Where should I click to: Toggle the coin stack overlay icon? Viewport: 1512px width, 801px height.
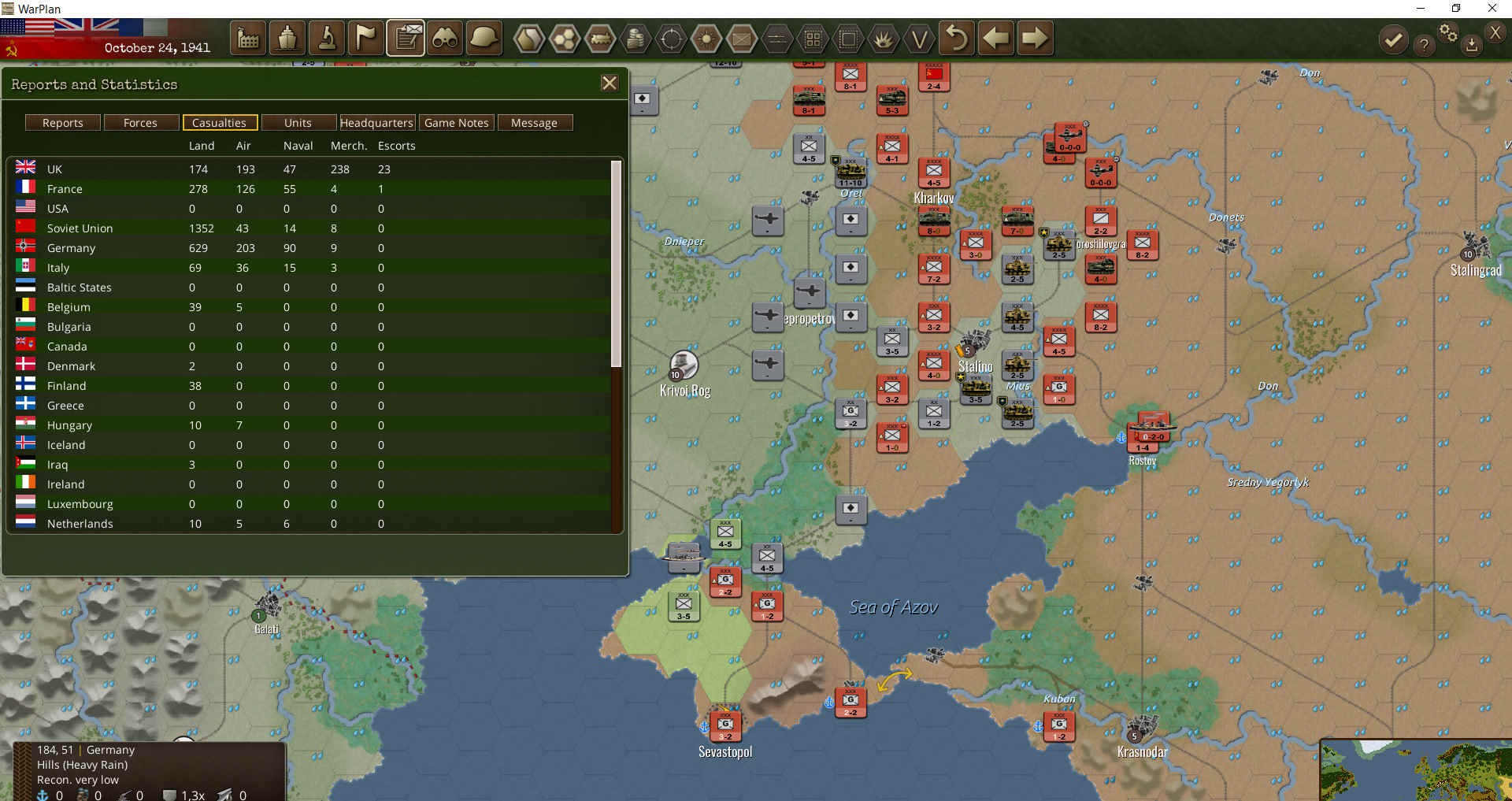point(636,39)
